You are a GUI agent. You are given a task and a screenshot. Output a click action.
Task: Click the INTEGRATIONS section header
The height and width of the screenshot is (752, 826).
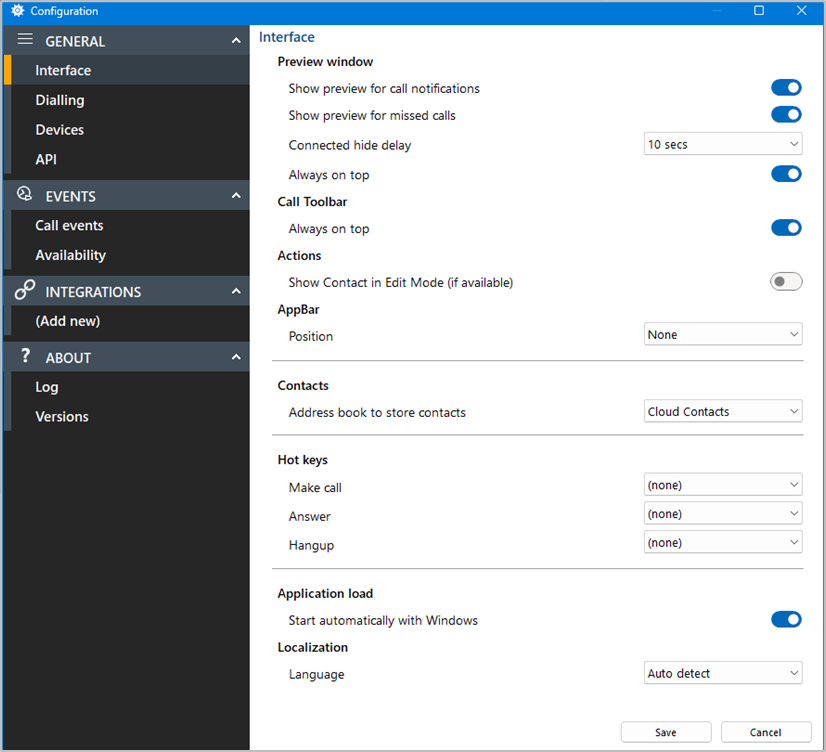click(x=126, y=291)
